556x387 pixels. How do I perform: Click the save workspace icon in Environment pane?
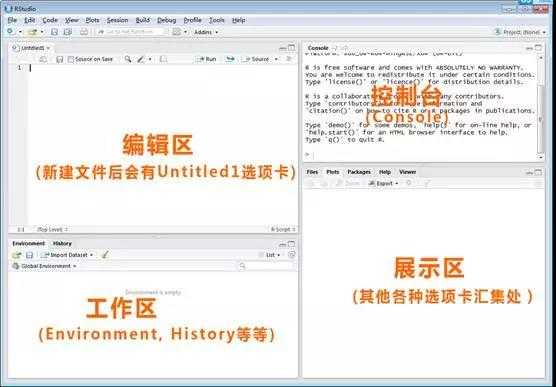point(30,255)
